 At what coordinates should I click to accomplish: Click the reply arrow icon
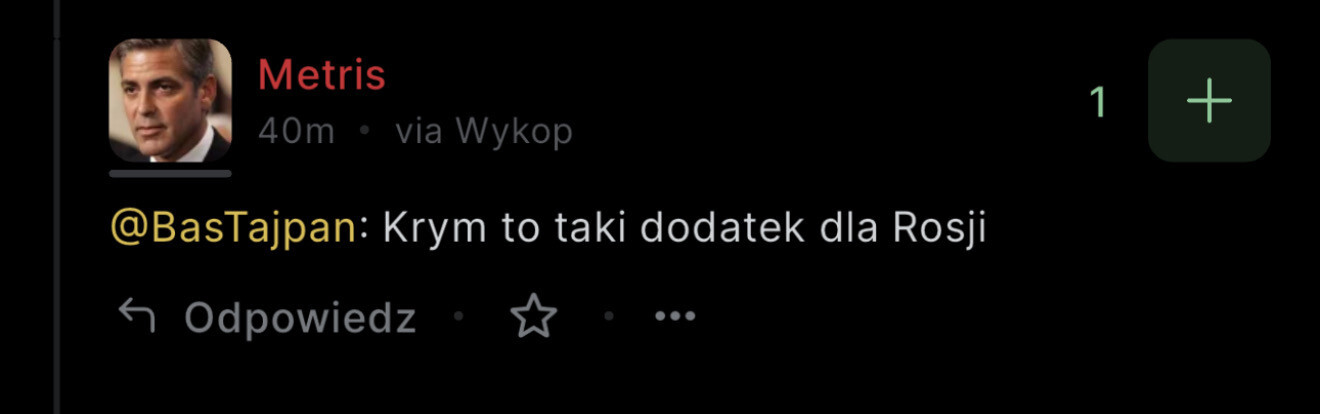click(137, 317)
